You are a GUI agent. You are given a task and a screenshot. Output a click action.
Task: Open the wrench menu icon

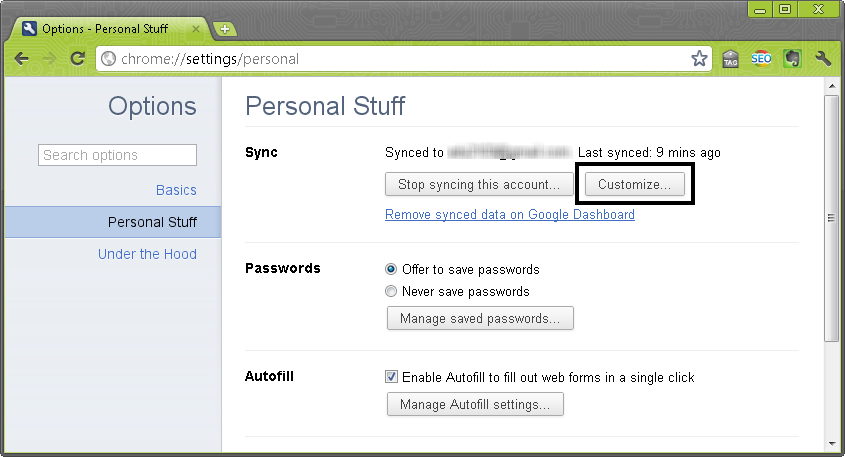823,58
